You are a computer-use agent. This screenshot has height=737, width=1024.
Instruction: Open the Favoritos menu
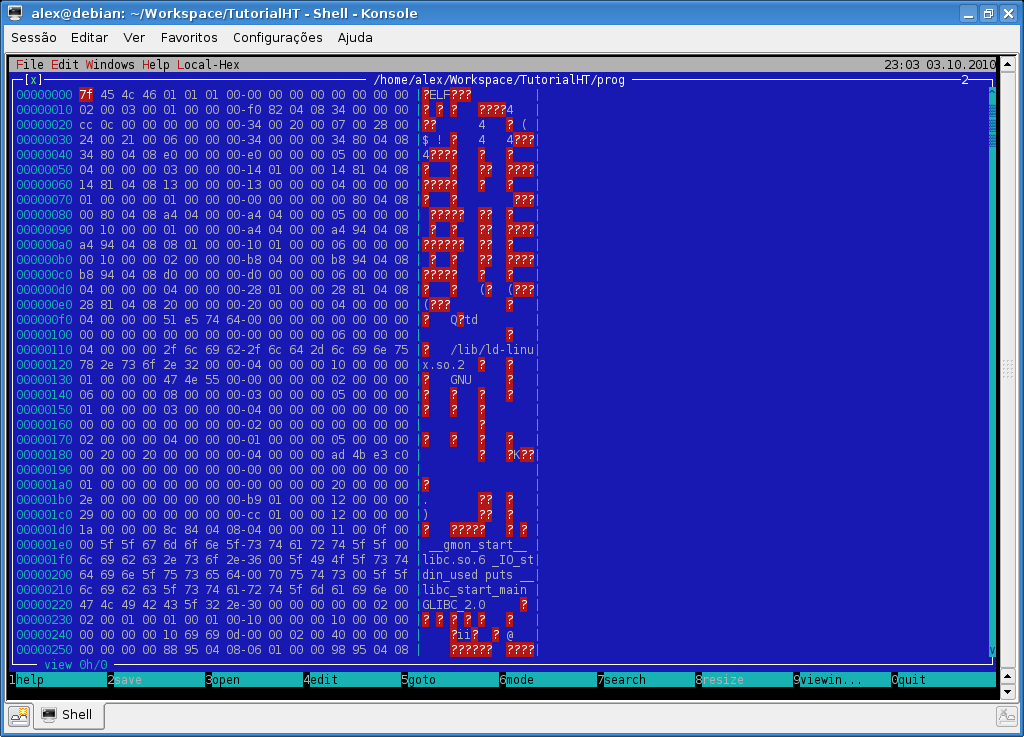pos(189,38)
